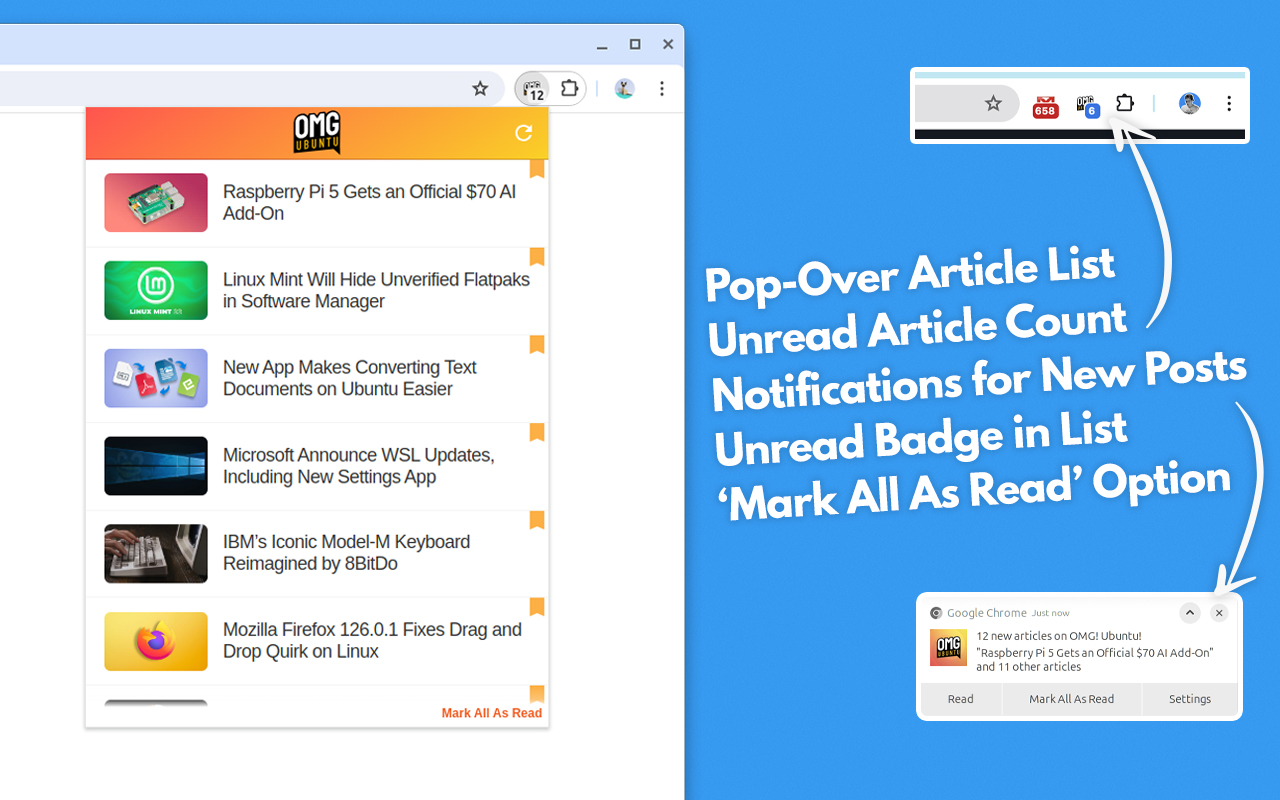
Task: Open Raspberry Pi 5 thumbnail image
Action: [x=156, y=203]
